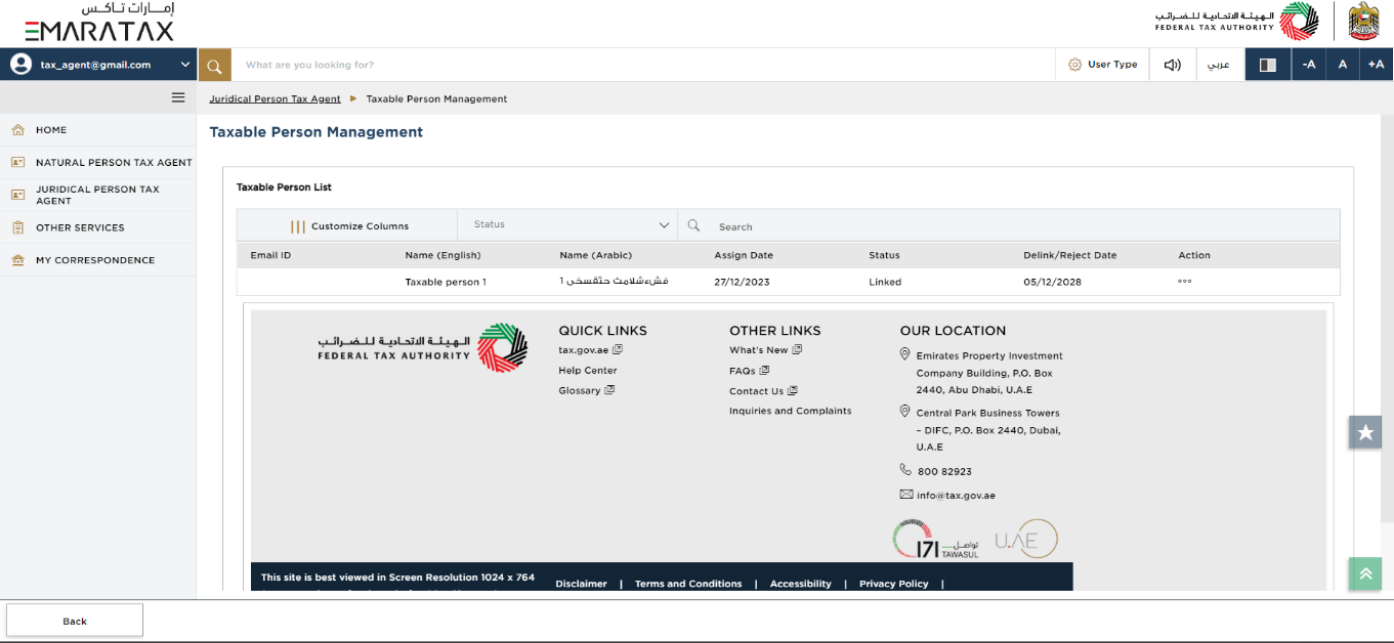Click the Assign Date column header
Image resolution: width=1394 pixels, height=643 pixels.
point(744,255)
